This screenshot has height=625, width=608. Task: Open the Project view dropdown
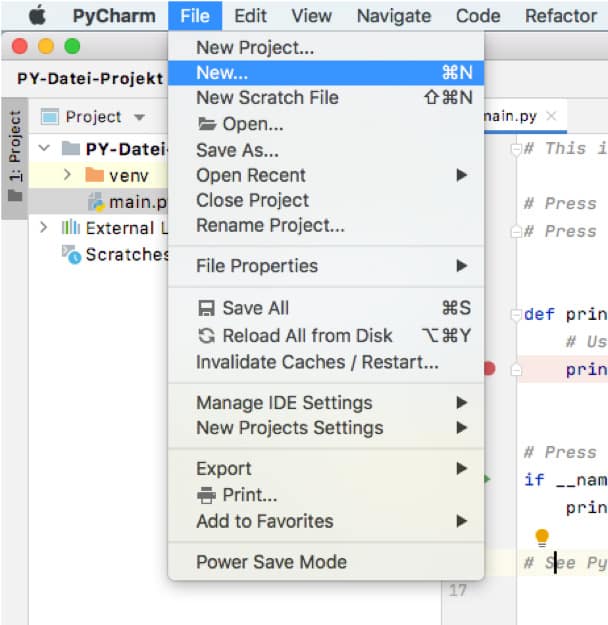pos(140,117)
